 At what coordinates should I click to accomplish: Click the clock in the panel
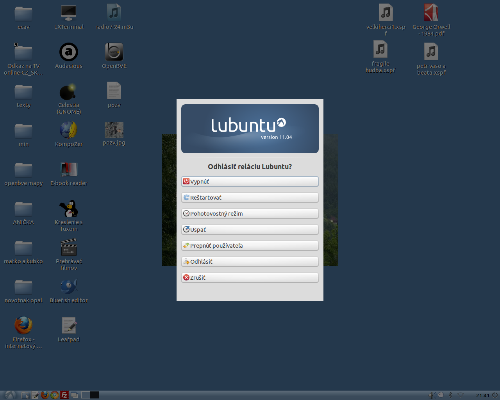483,395
